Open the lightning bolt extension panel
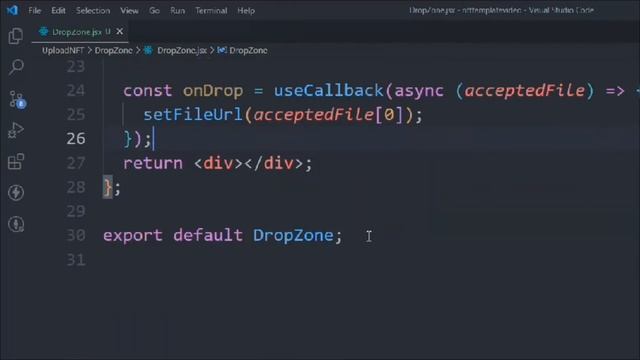Viewport: 640px width, 360px height. tap(16, 193)
